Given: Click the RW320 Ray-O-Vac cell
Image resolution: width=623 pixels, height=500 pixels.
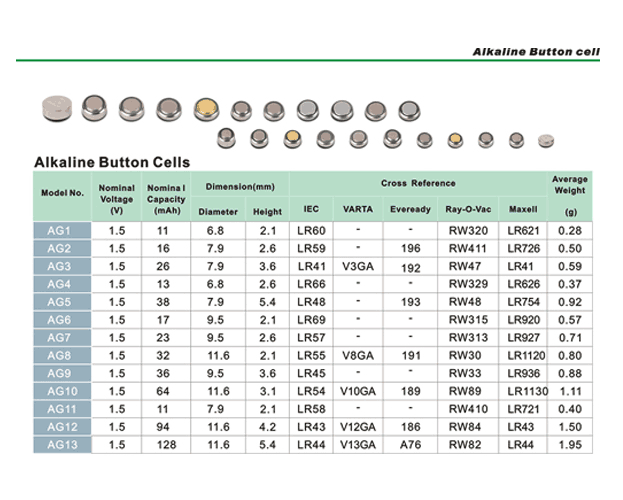Looking at the screenshot, I should tap(468, 231).
